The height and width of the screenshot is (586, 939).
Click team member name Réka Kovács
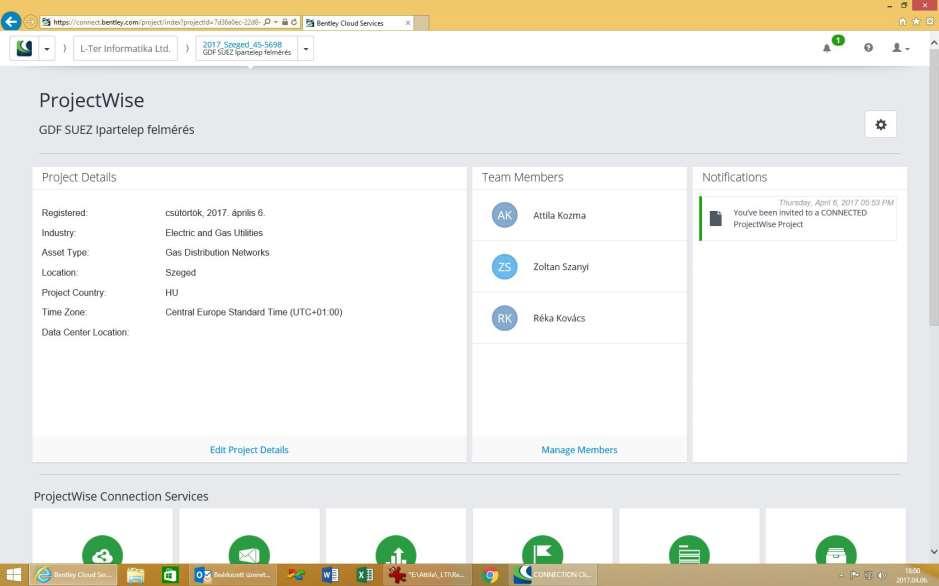coord(559,318)
